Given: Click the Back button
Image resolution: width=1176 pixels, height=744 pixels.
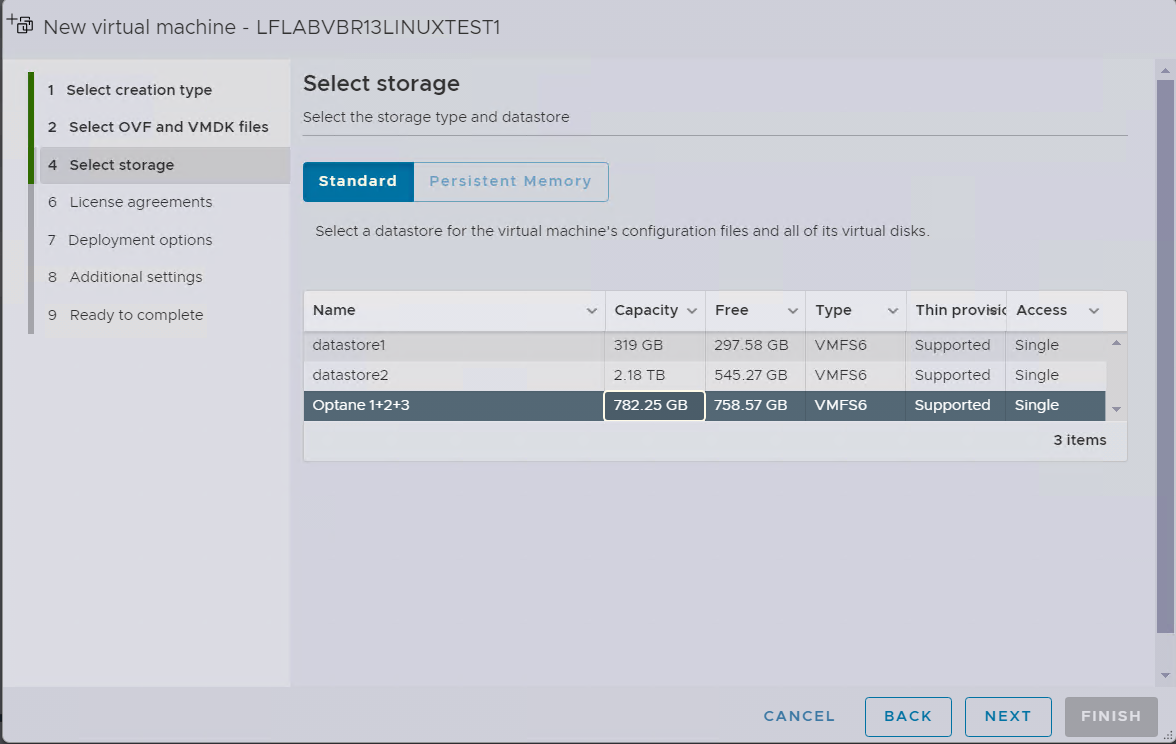Looking at the screenshot, I should (908, 716).
